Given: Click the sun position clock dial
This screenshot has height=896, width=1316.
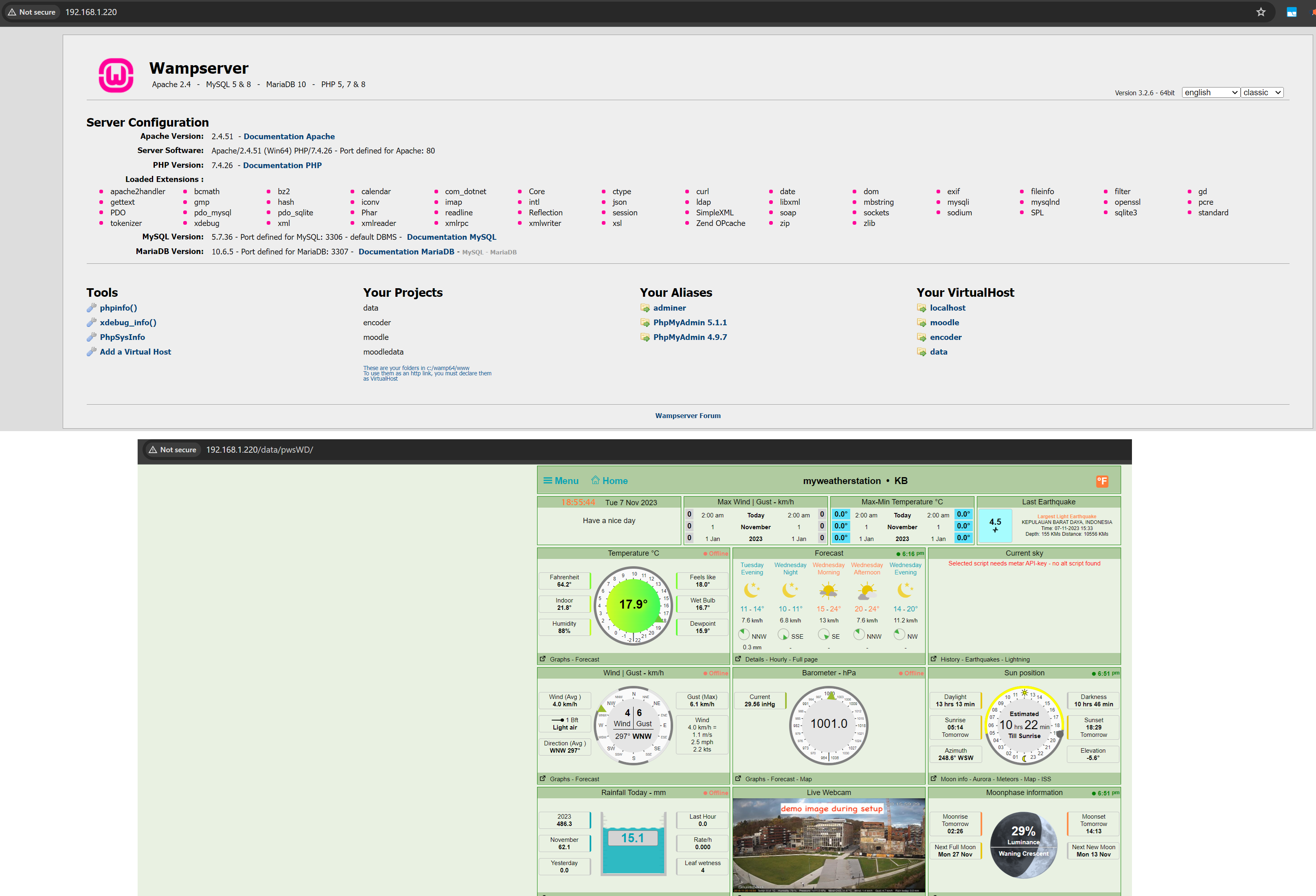Looking at the screenshot, I should coord(1024,725).
